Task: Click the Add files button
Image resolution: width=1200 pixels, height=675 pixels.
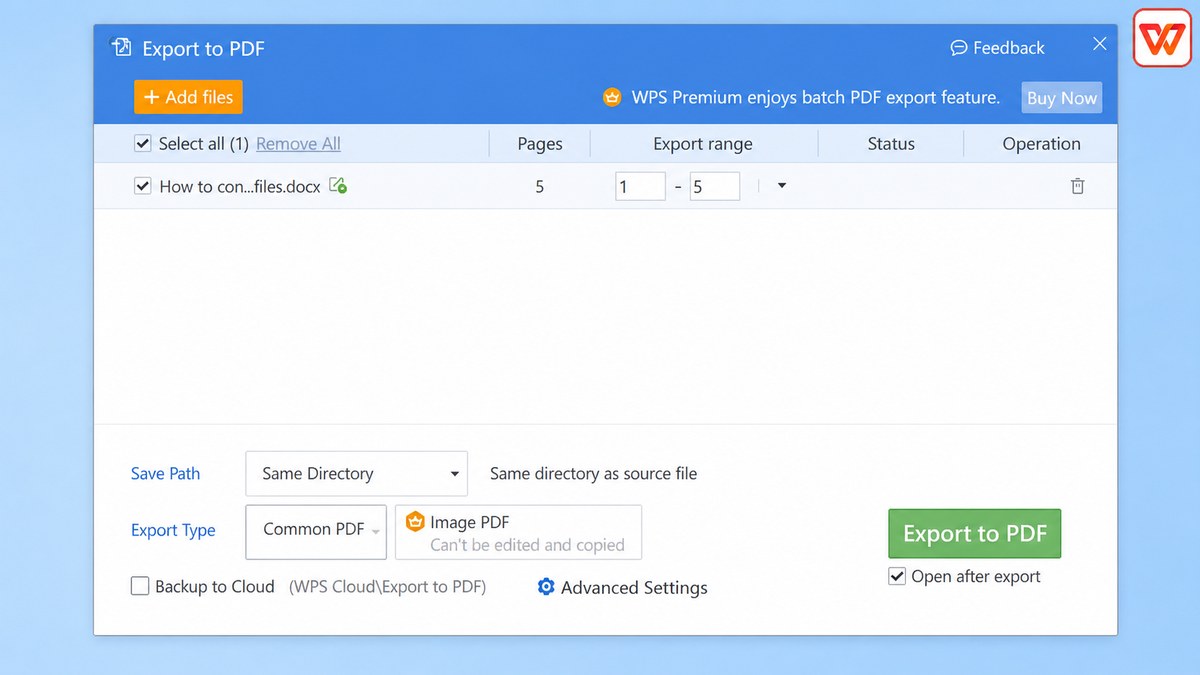Action: point(188,97)
